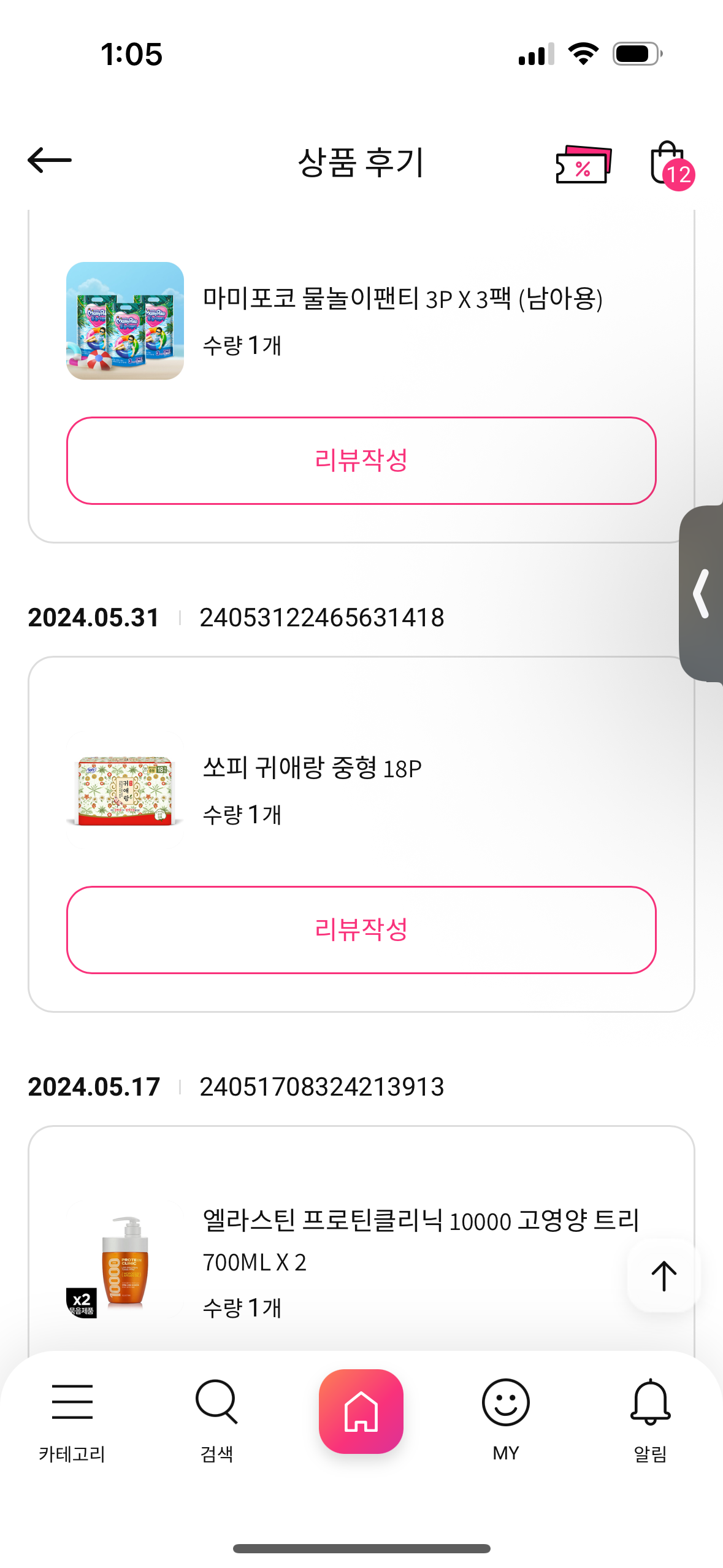Select the 쏘피 귀애랑 중형 18P title
Viewport: 723px width, 1568px height.
click(312, 768)
